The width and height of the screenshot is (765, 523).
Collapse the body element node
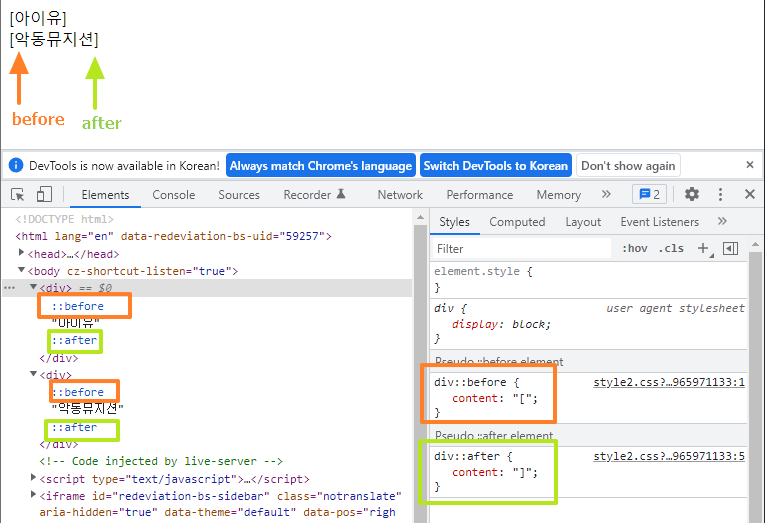(x=21, y=270)
